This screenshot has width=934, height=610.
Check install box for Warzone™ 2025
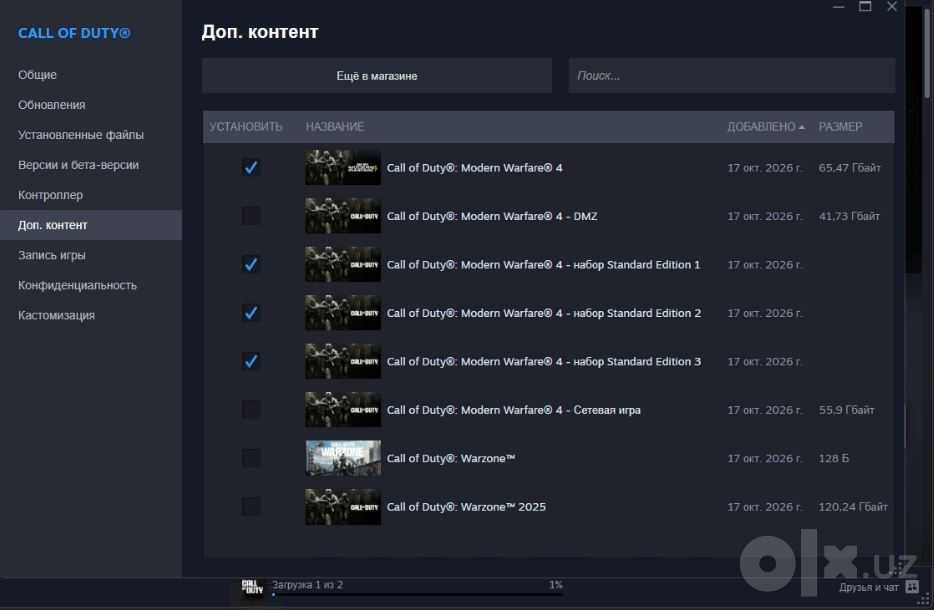coord(251,506)
